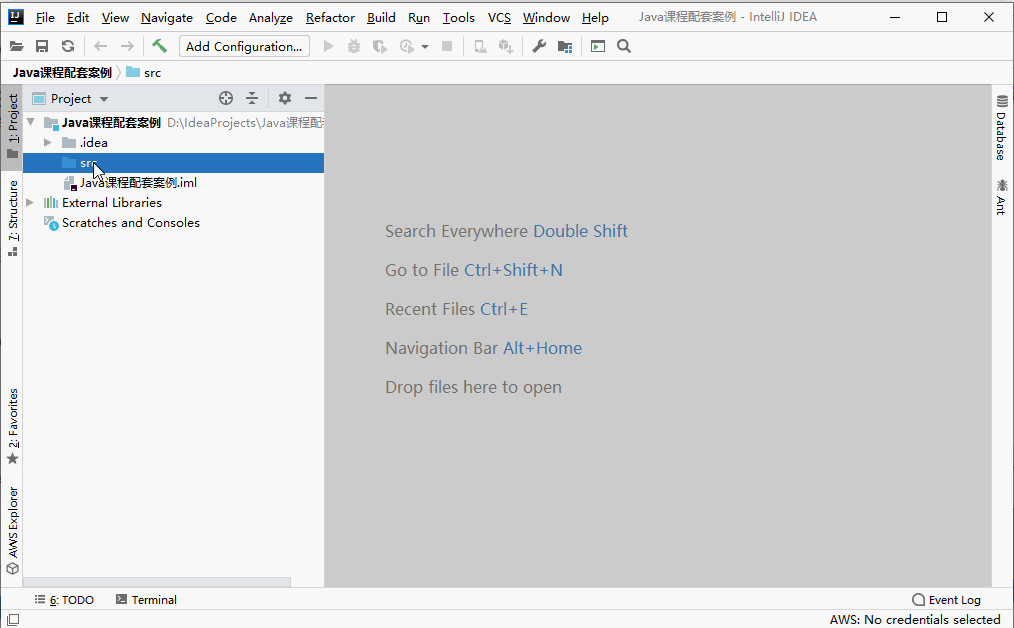1014x628 pixels.
Task: Open the profiler dropdown arrow
Action: [425, 47]
